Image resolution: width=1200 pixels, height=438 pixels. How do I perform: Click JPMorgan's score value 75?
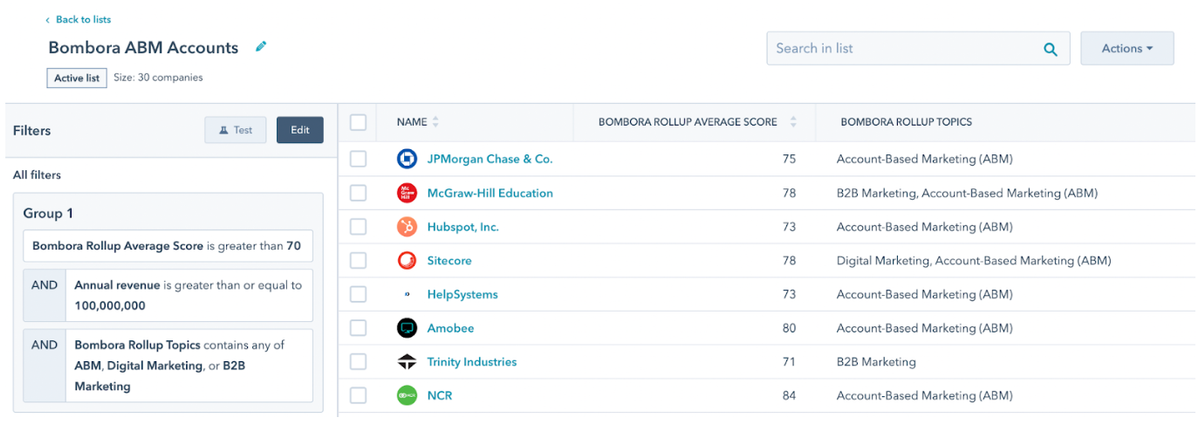click(x=789, y=159)
